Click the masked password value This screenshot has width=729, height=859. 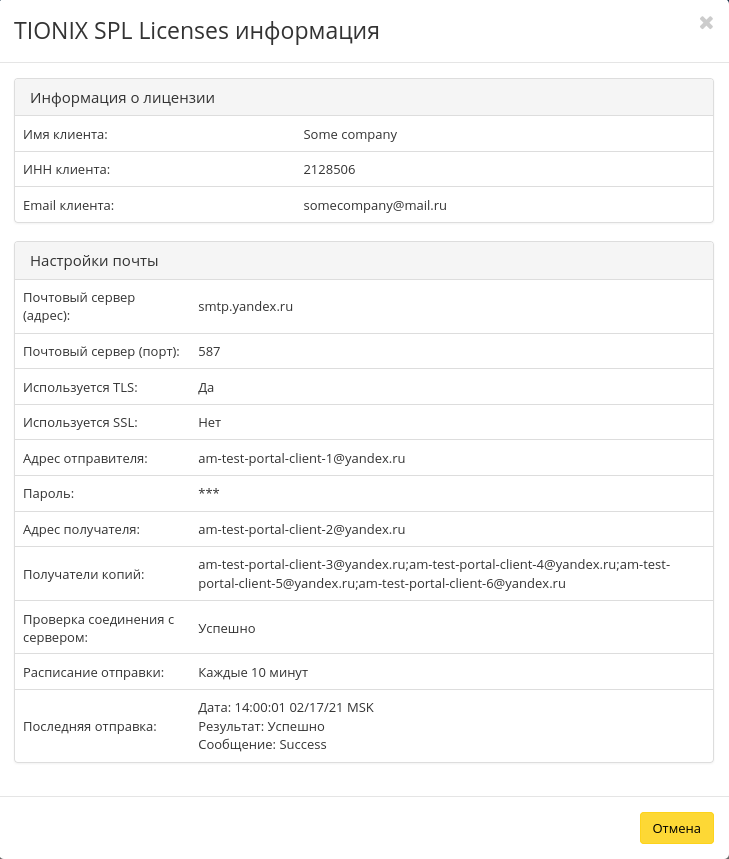point(208,494)
